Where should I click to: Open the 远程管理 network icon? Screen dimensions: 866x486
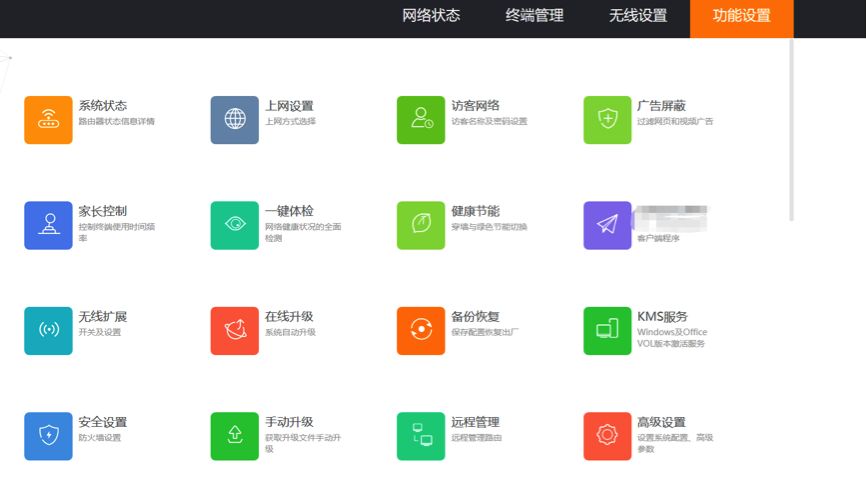click(421, 436)
